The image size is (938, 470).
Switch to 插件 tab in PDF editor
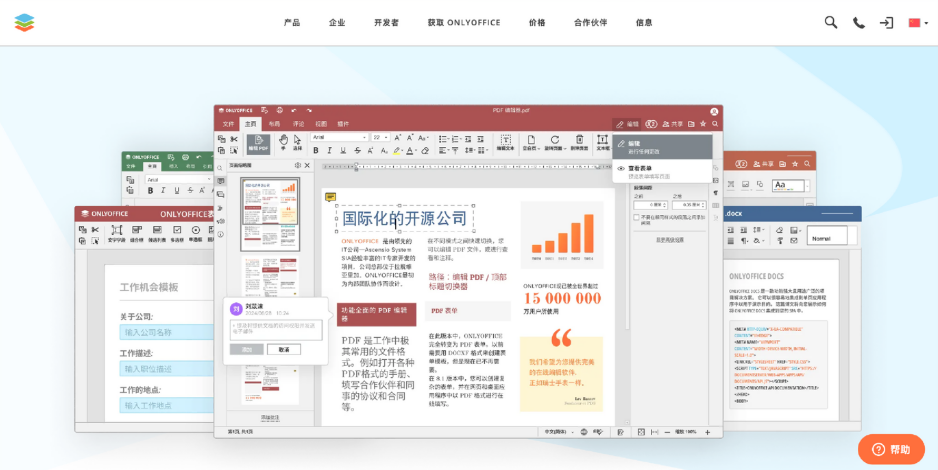343,124
